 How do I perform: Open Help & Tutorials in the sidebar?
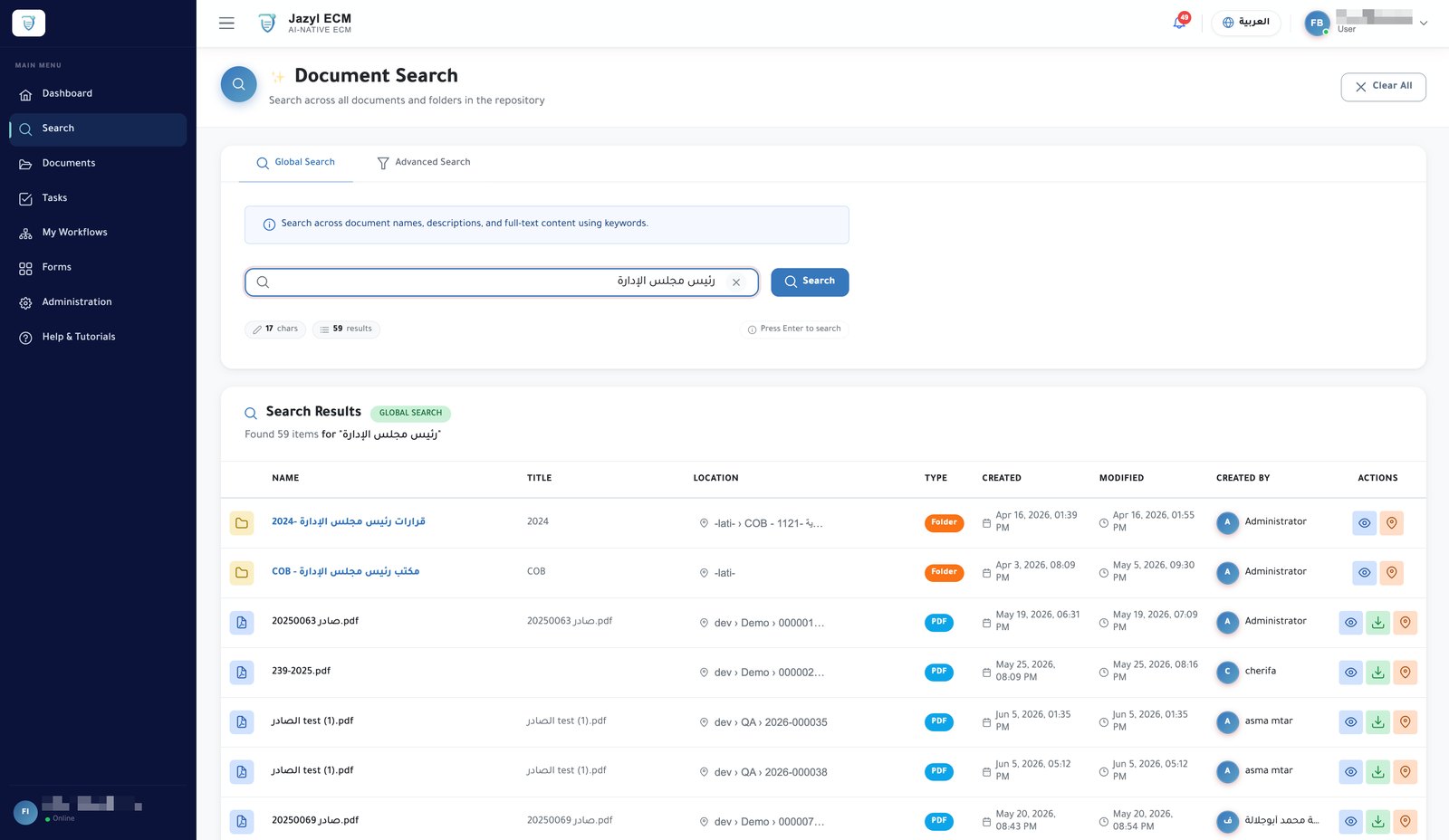point(98,337)
